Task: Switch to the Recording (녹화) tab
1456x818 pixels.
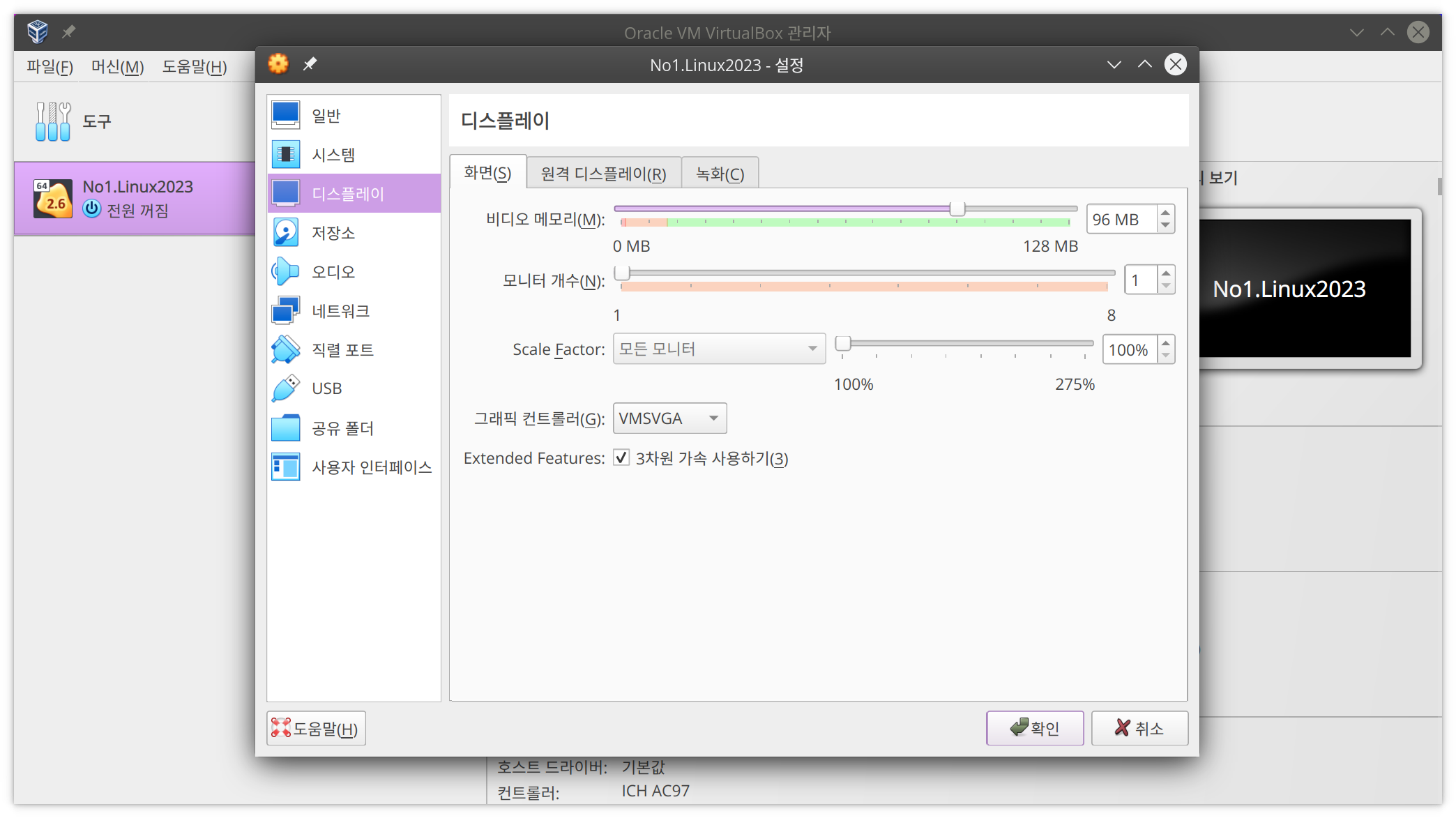Action: [720, 174]
